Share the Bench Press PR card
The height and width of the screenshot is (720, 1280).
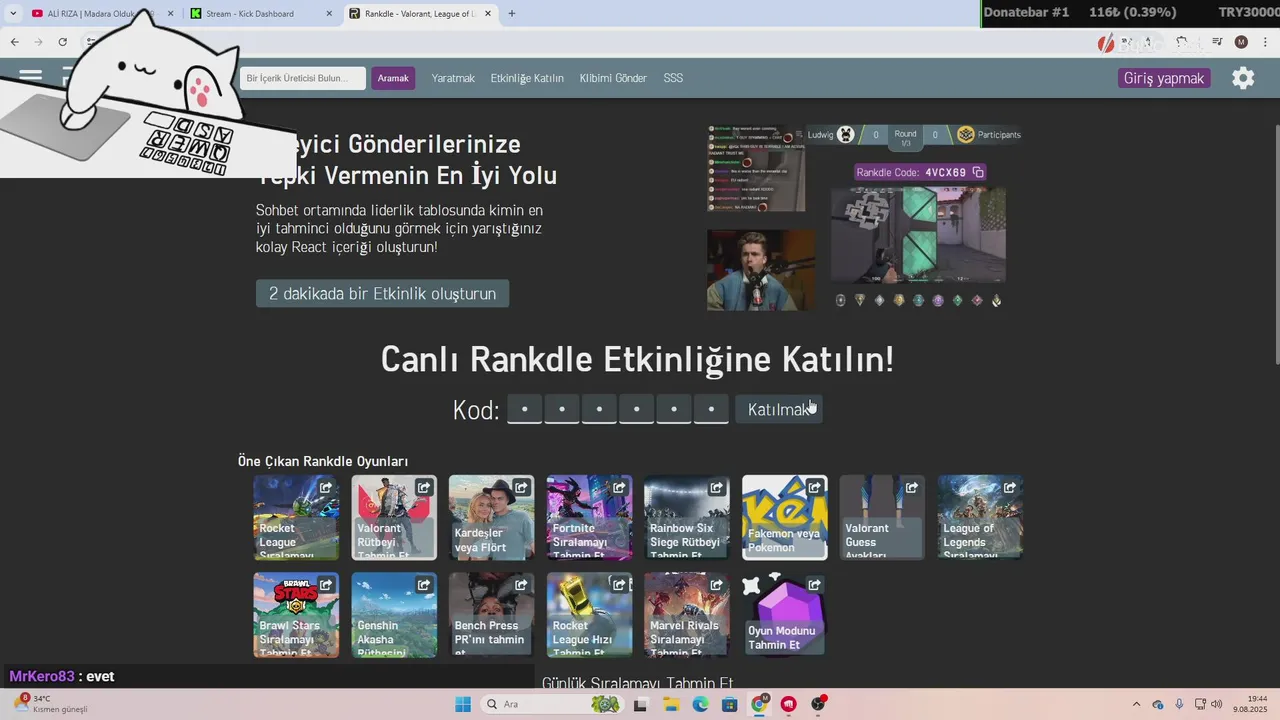tap(521, 585)
